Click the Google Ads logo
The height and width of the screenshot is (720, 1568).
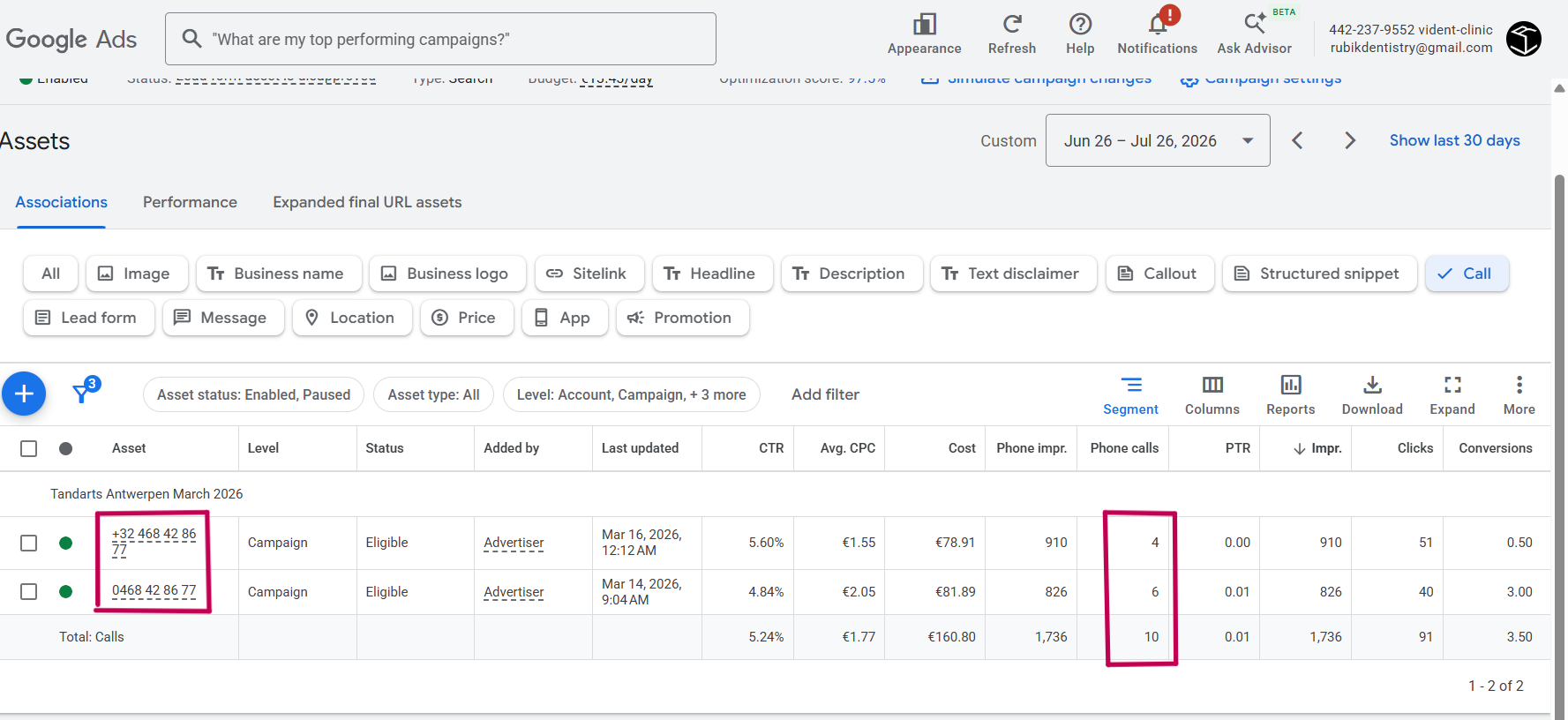pos(71,39)
